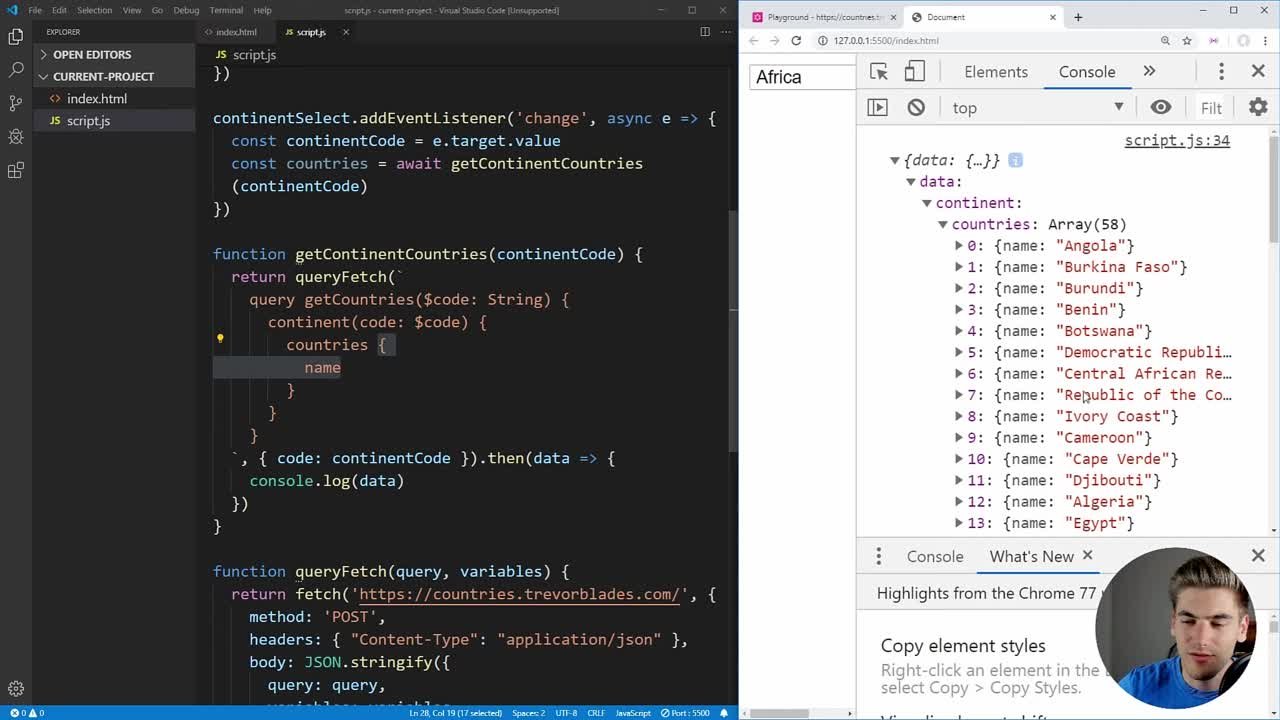Toggle the DevTools device toolbar
Image resolution: width=1280 pixels, height=720 pixels.
point(914,71)
